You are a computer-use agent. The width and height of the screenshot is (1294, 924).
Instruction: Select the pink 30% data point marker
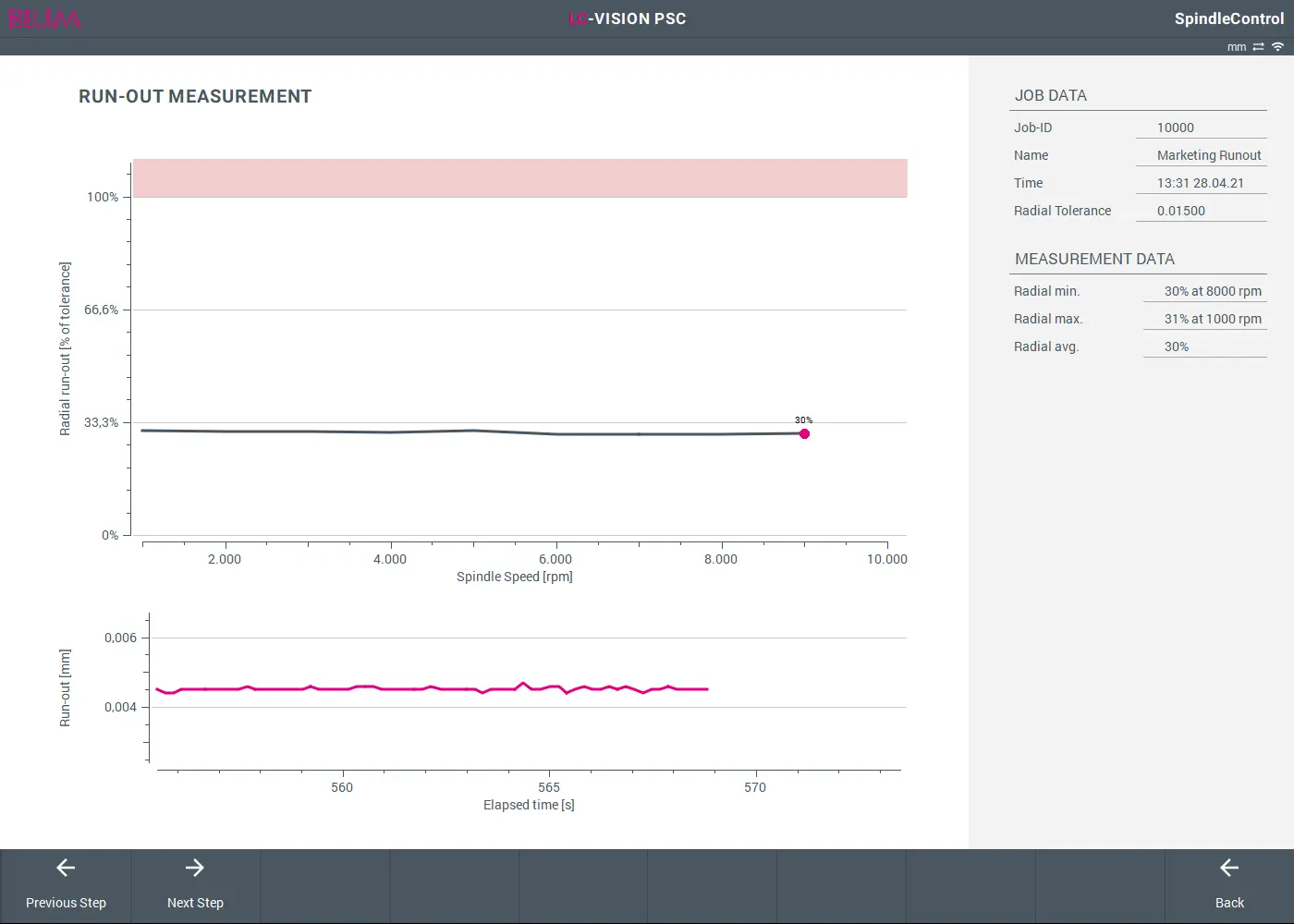[804, 433]
